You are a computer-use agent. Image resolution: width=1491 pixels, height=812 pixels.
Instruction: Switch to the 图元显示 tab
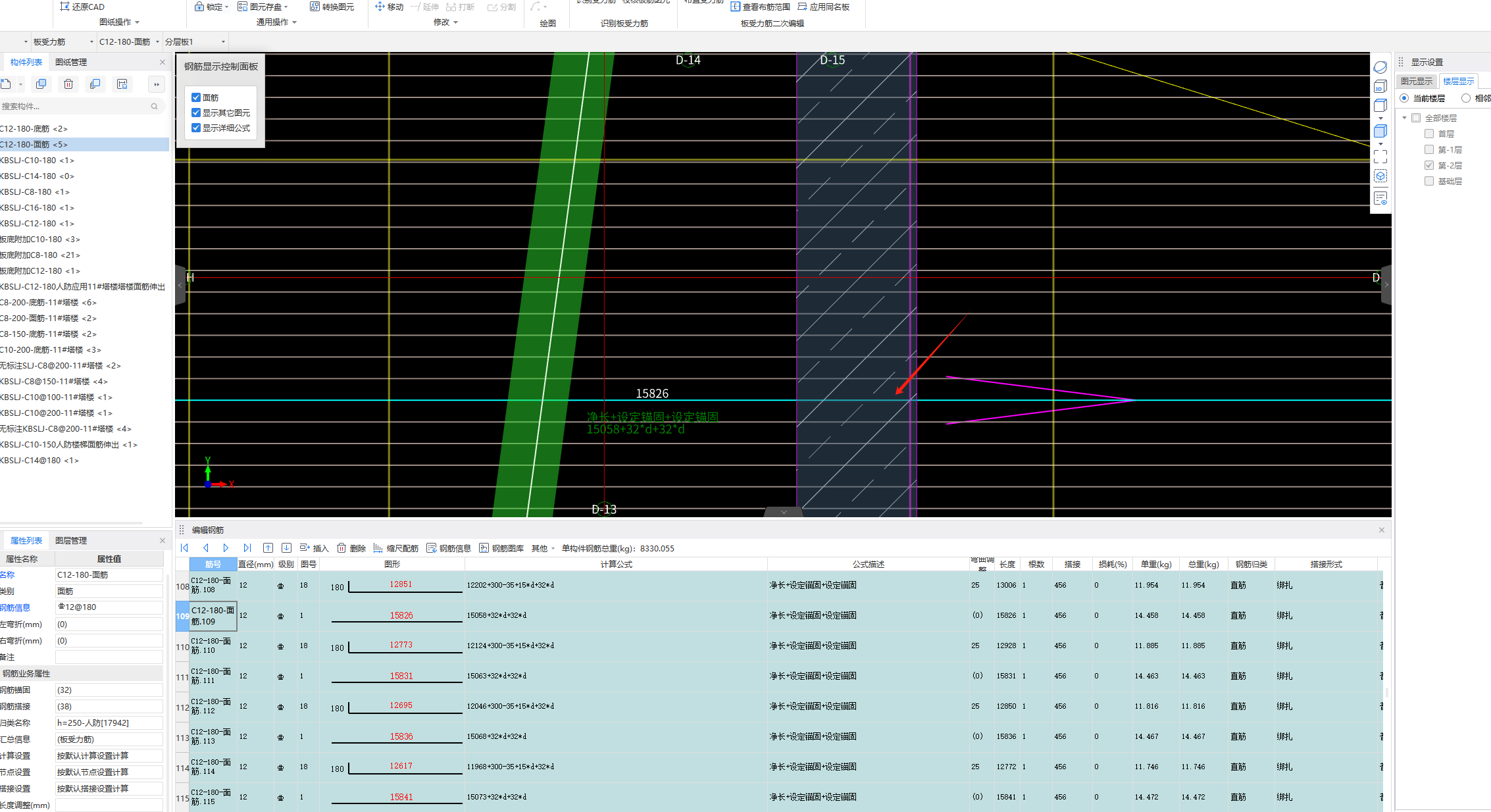pyautogui.click(x=1417, y=81)
